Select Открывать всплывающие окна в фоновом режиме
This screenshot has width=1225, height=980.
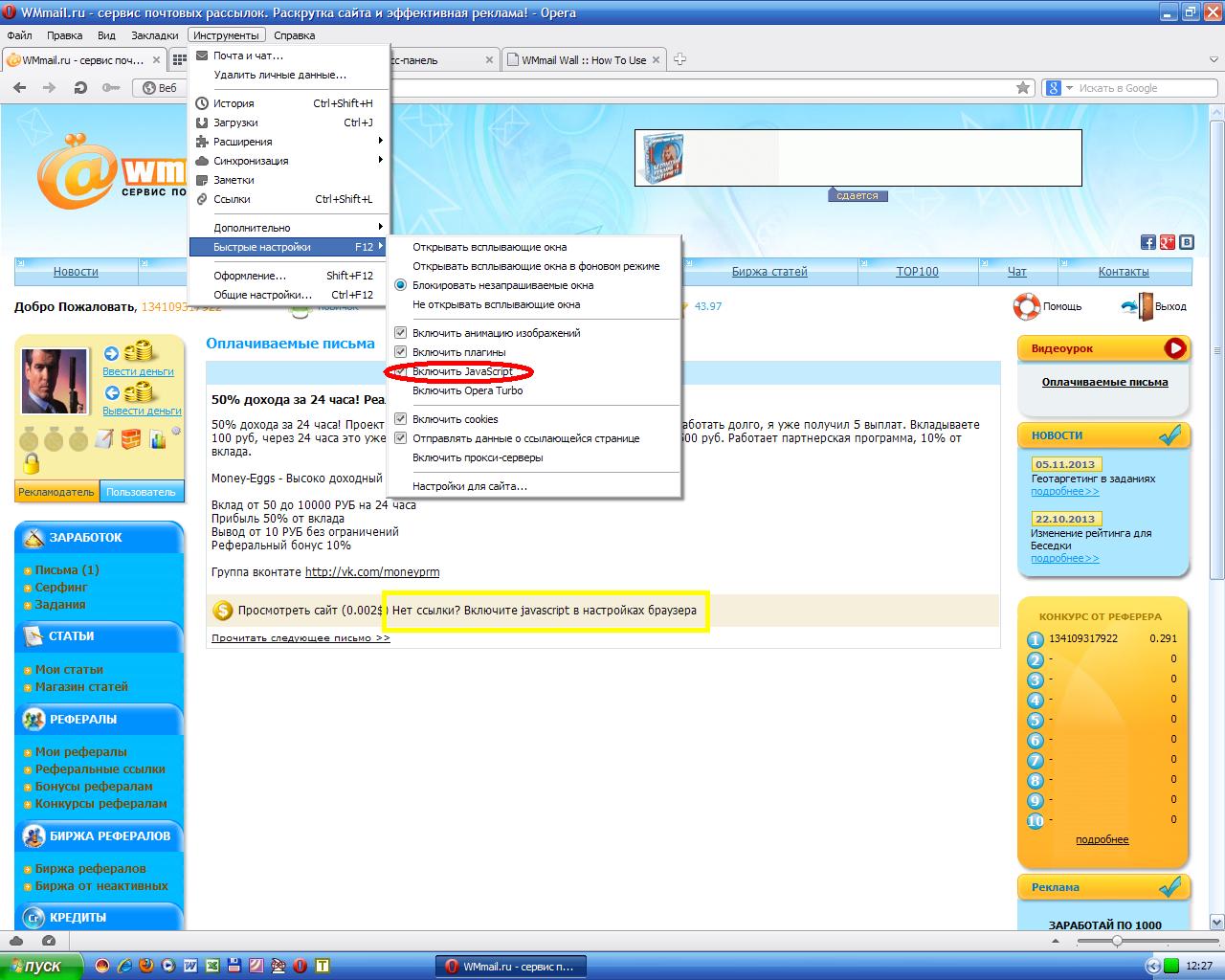[x=536, y=266]
